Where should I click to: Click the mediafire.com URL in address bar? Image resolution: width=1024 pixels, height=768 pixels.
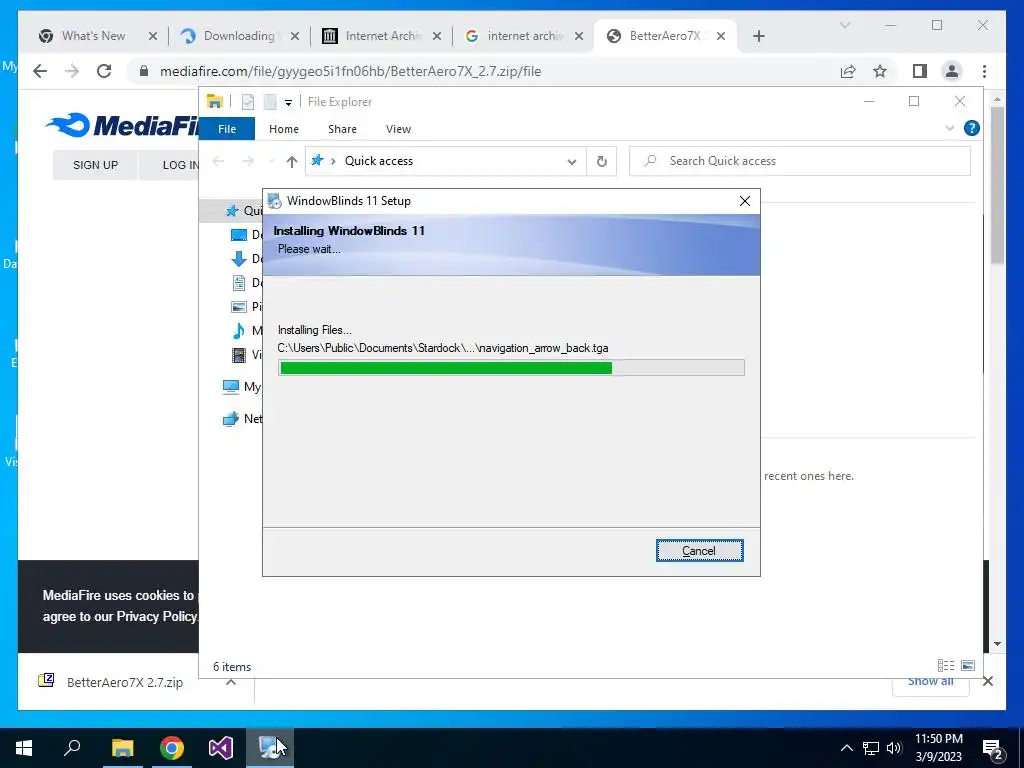click(350, 71)
